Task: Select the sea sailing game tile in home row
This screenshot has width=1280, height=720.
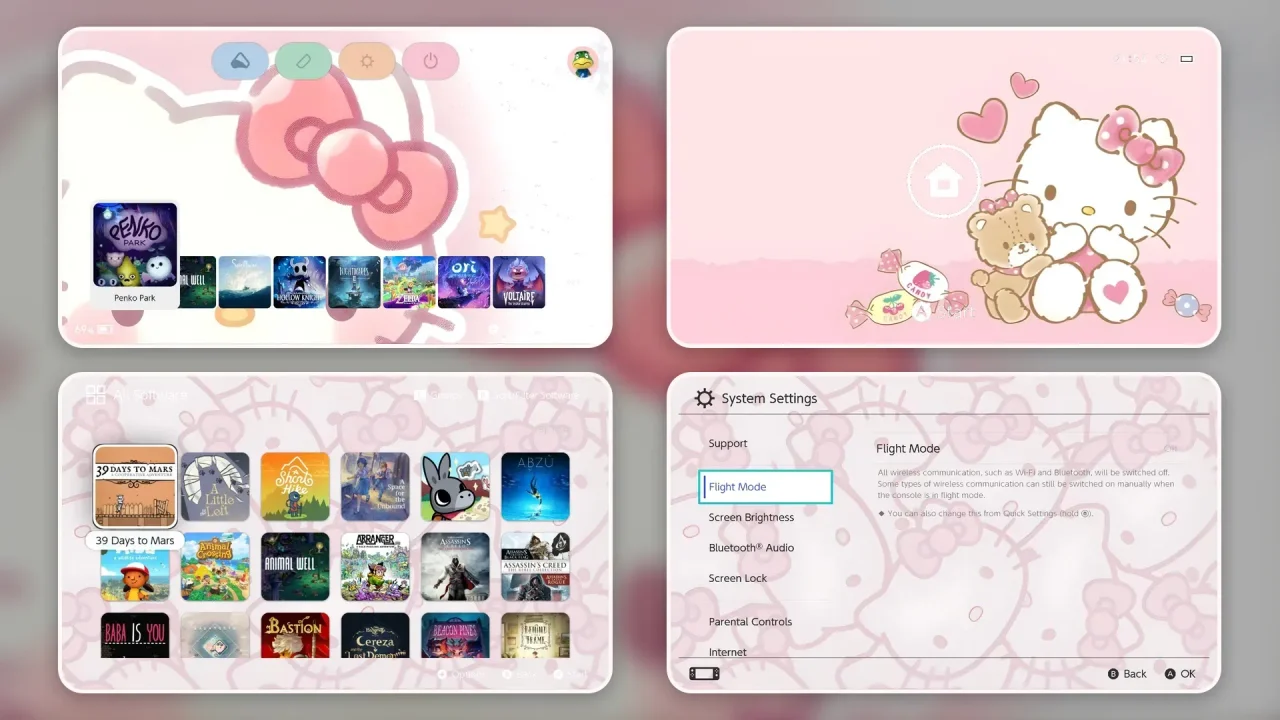Action: 245,282
